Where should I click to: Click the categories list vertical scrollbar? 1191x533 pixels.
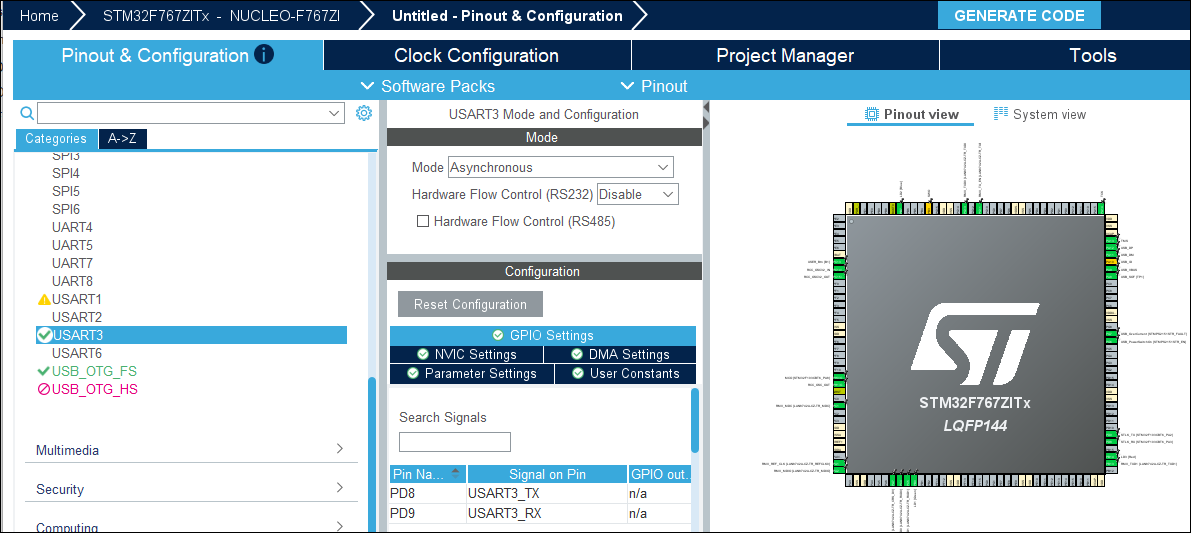pyautogui.click(x=372, y=452)
